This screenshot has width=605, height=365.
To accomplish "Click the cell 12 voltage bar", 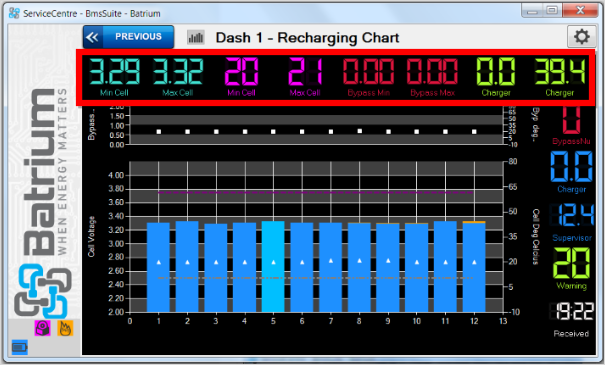I will [x=474, y=267].
